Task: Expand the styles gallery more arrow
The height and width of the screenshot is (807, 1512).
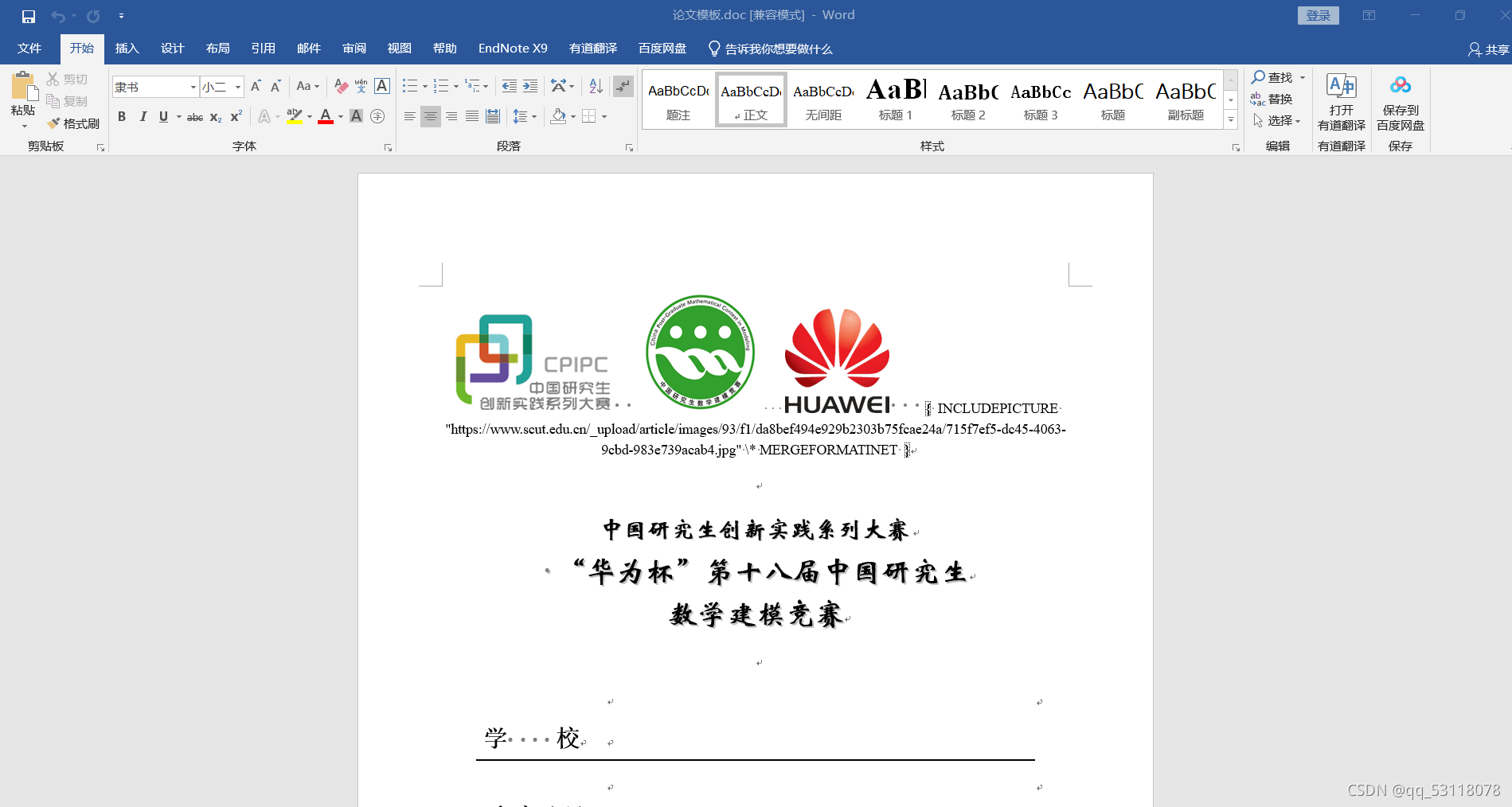Action: click(1231, 120)
